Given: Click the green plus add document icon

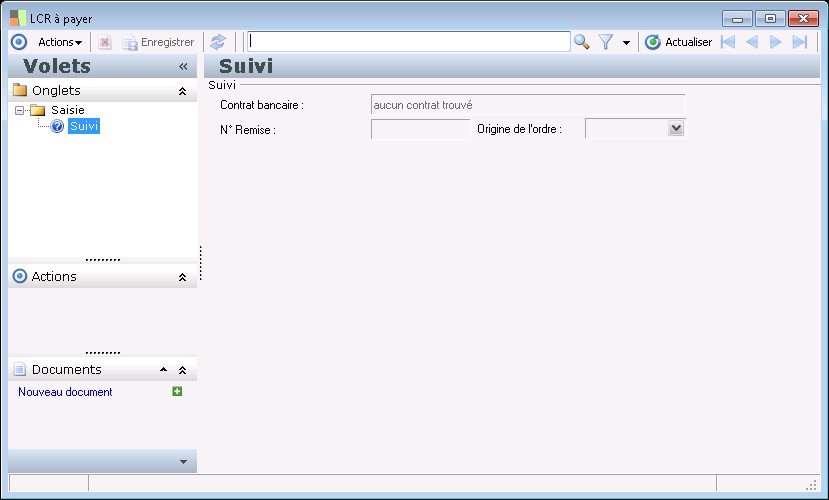Looking at the screenshot, I should (x=177, y=391).
